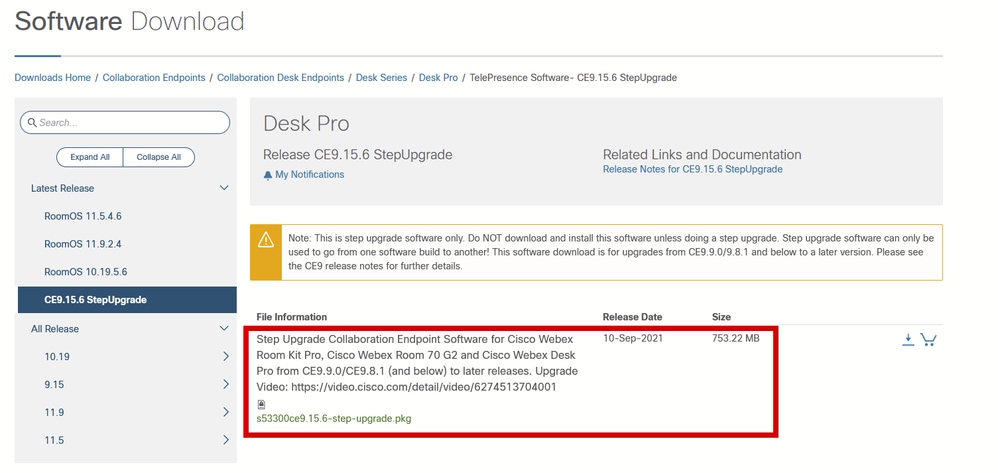The height and width of the screenshot is (473, 998).
Task: Click s53300ce9.15.6-step-upgrade.pkg file link
Action: click(334, 419)
